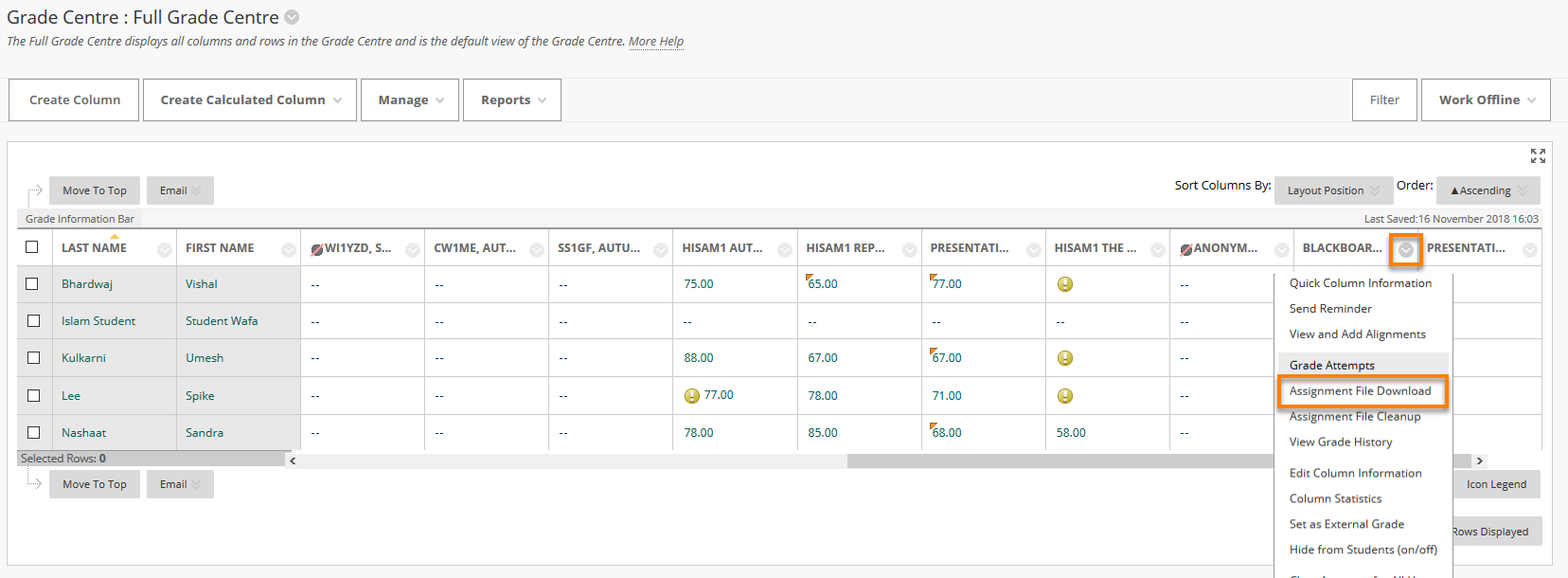Click the hidden column icon next to ANONYM
Image resolution: width=1568 pixels, height=578 pixels.
[x=1185, y=249]
